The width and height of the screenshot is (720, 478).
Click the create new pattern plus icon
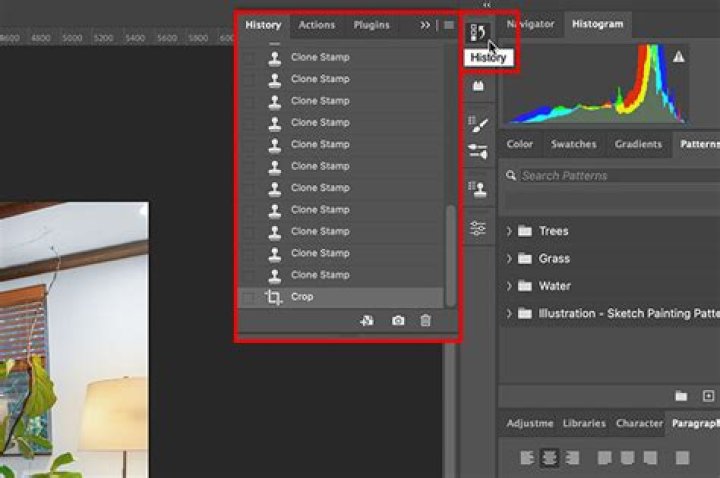pos(709,396)
